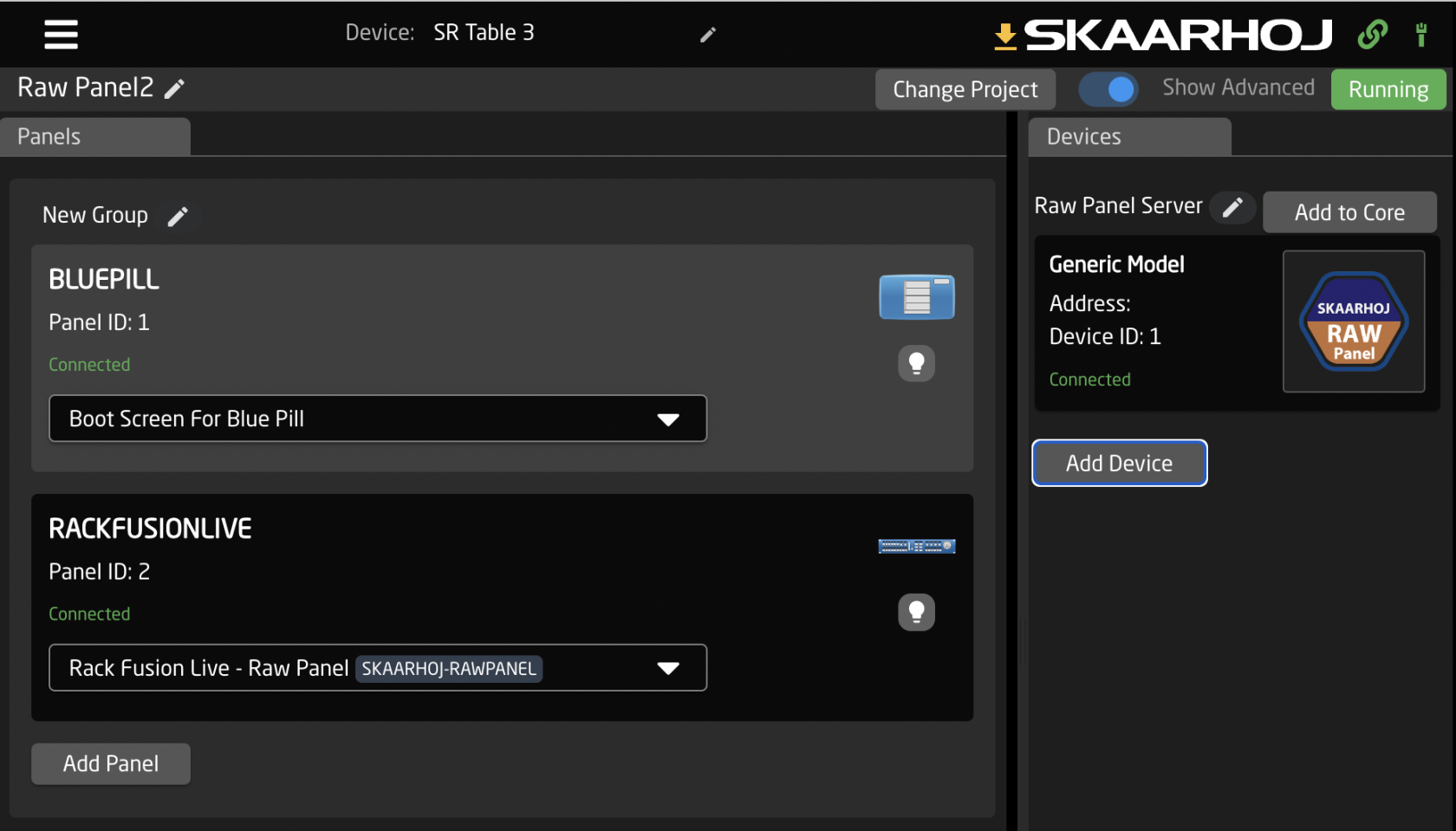Viewport: 1456px width, 831px height.
Task: Click the green plug connector icon
Action: tap(1421, 35)
